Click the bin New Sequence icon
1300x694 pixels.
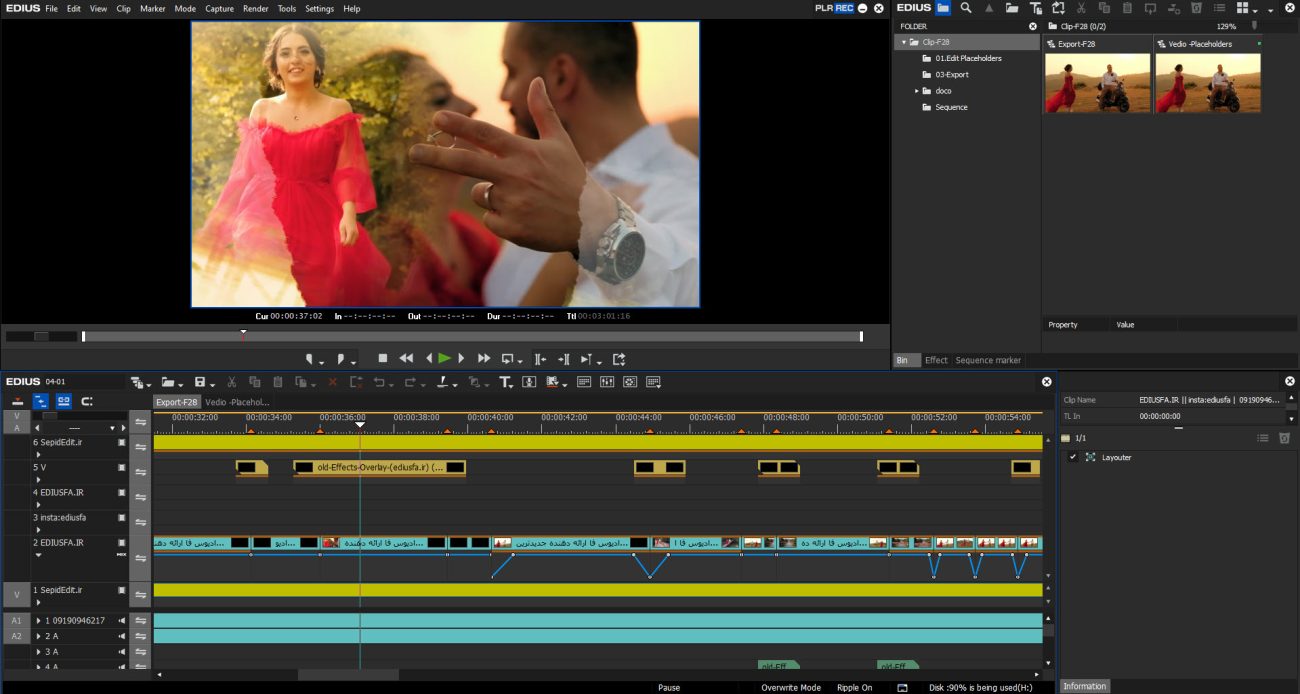coord(1058,8)
